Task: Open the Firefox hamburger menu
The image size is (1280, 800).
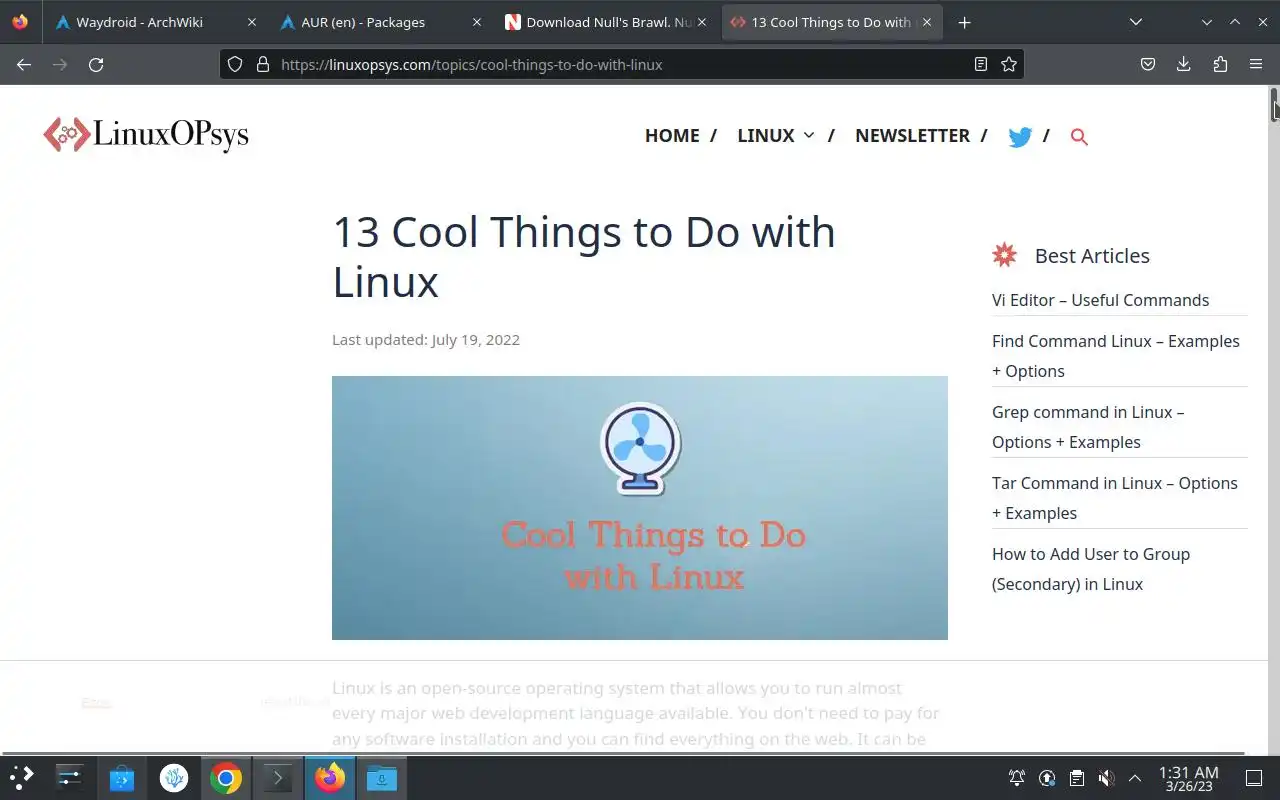Action: click(1256, 64)
